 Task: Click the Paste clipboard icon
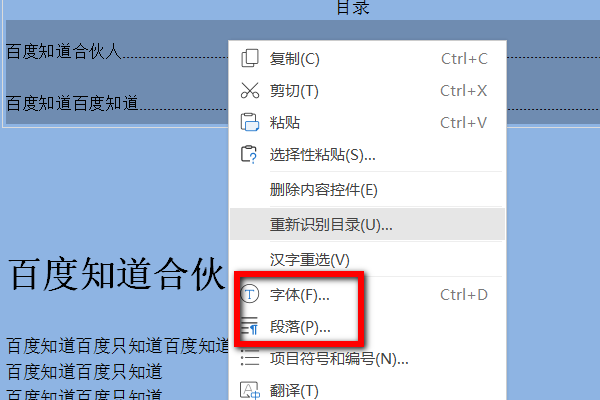point(250,122)
